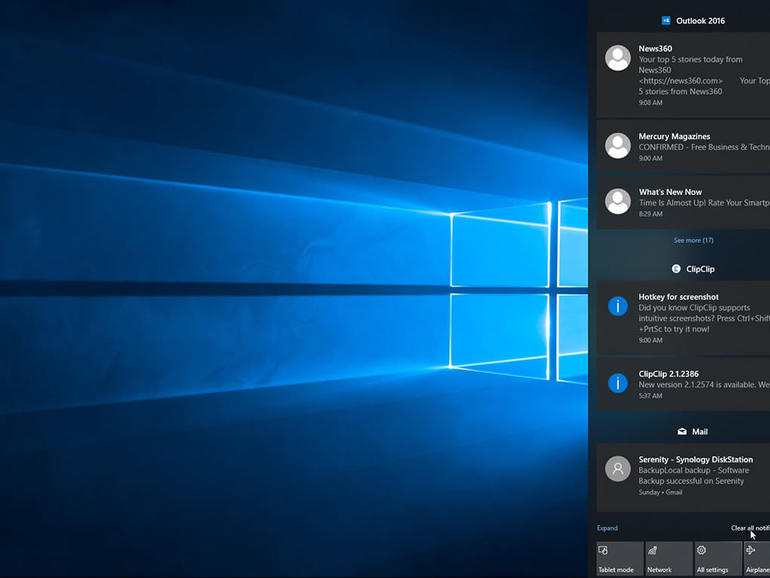Select the Outlook 2016 group header

point(700,21)
